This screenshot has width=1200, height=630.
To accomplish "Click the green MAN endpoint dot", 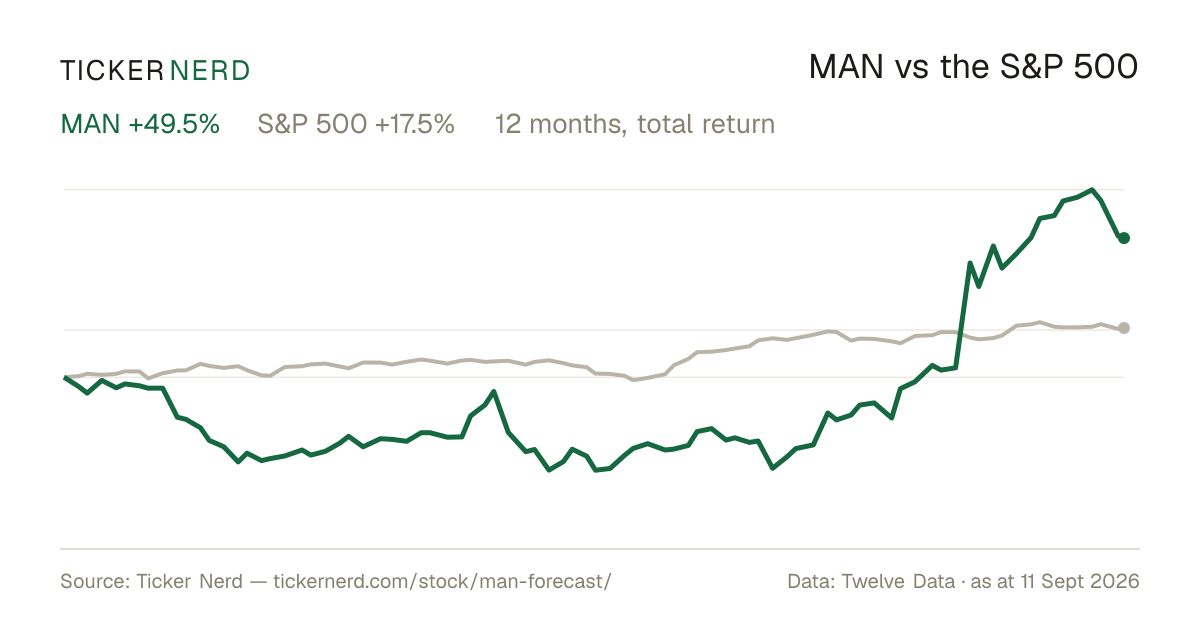I will [x=1124, y=238].
